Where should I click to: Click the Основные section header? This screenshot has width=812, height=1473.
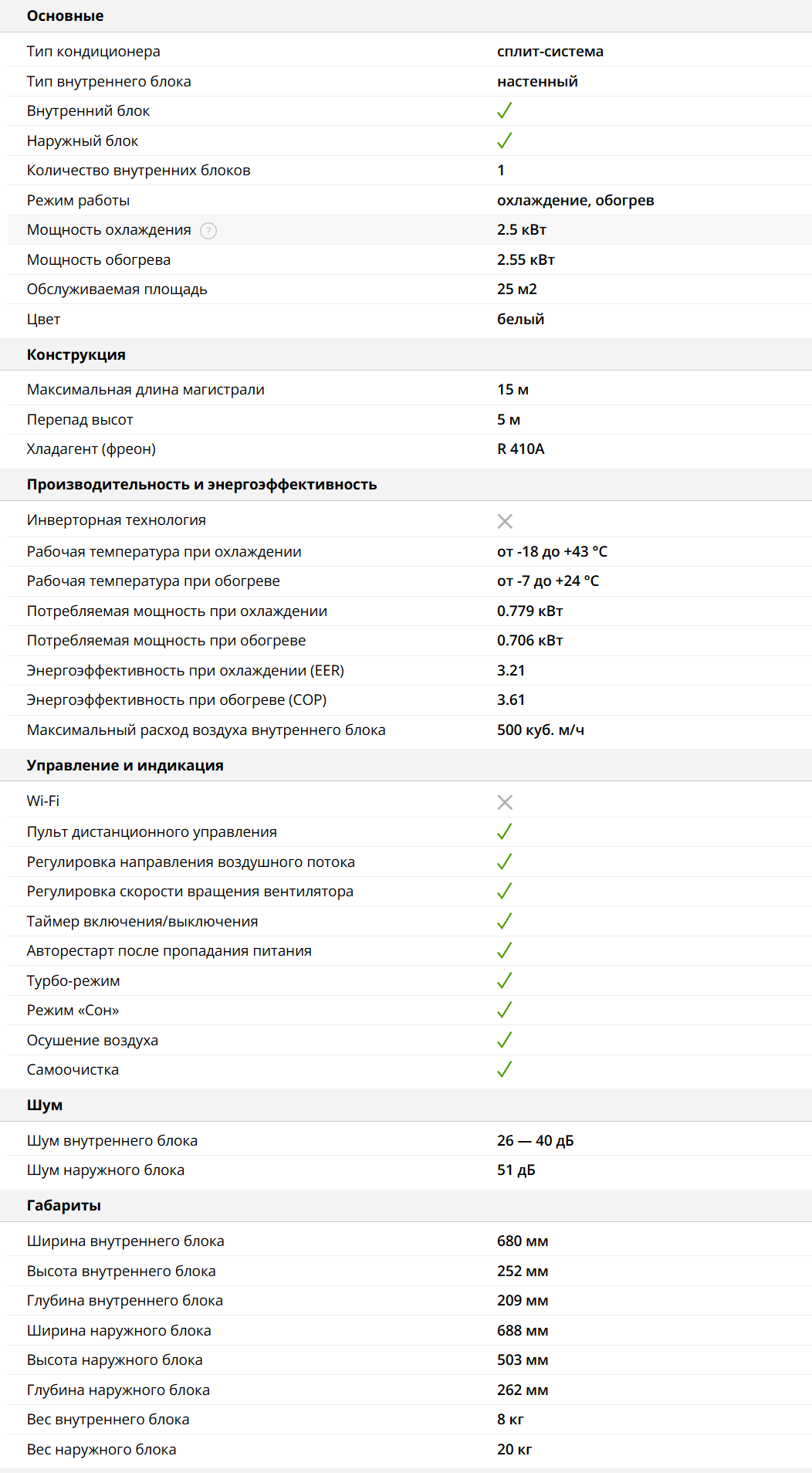66,16
